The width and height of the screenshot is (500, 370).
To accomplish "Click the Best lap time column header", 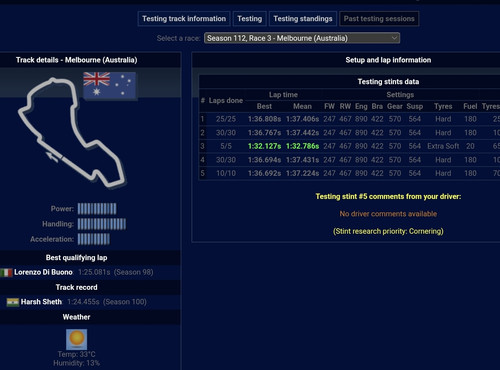I will (264, 106).
